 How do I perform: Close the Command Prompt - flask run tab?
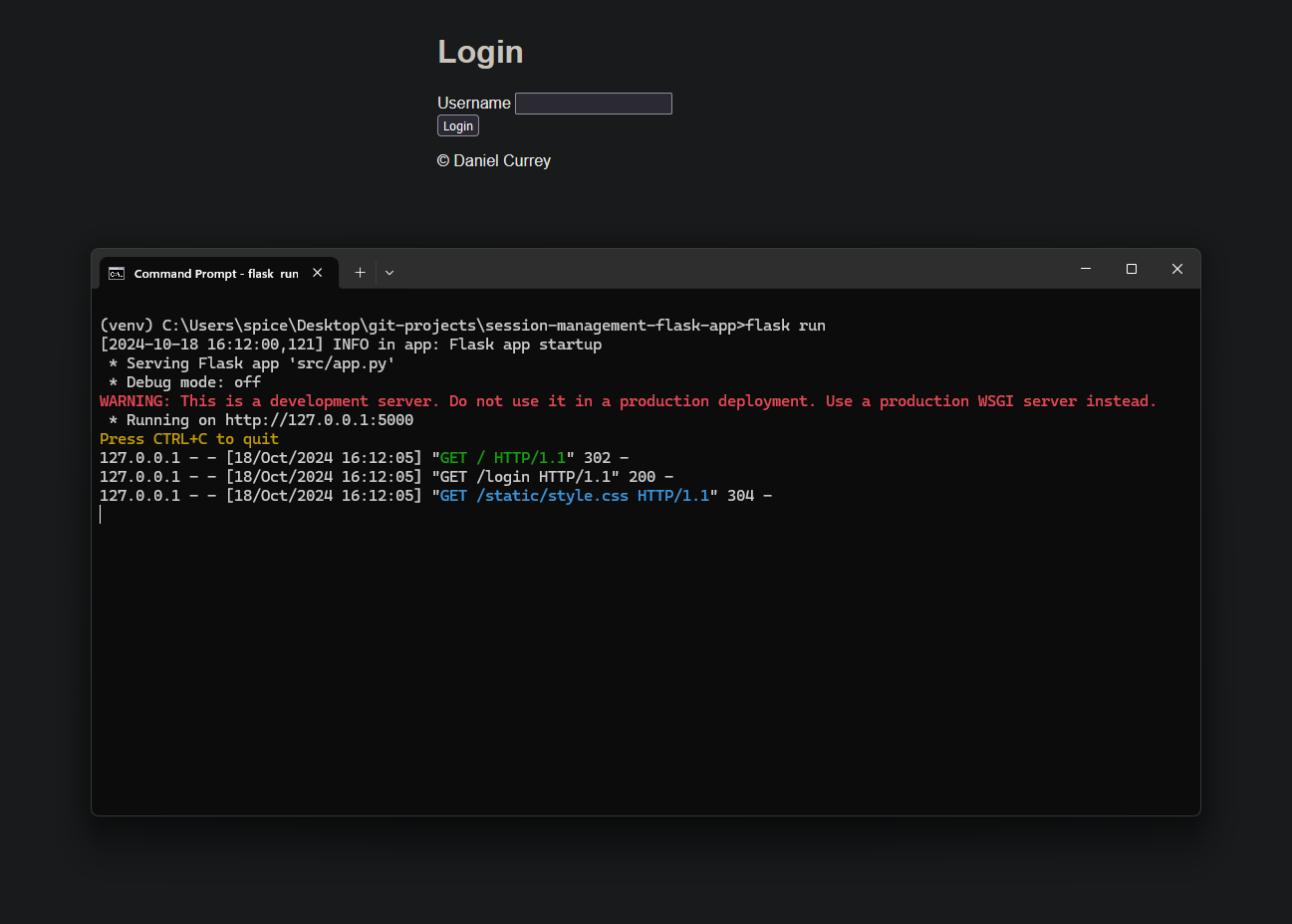[x=318, y=273]
